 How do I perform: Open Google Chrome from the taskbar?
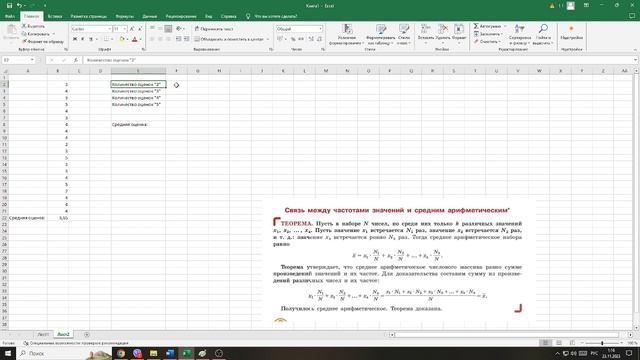click(x=121, y=353)
